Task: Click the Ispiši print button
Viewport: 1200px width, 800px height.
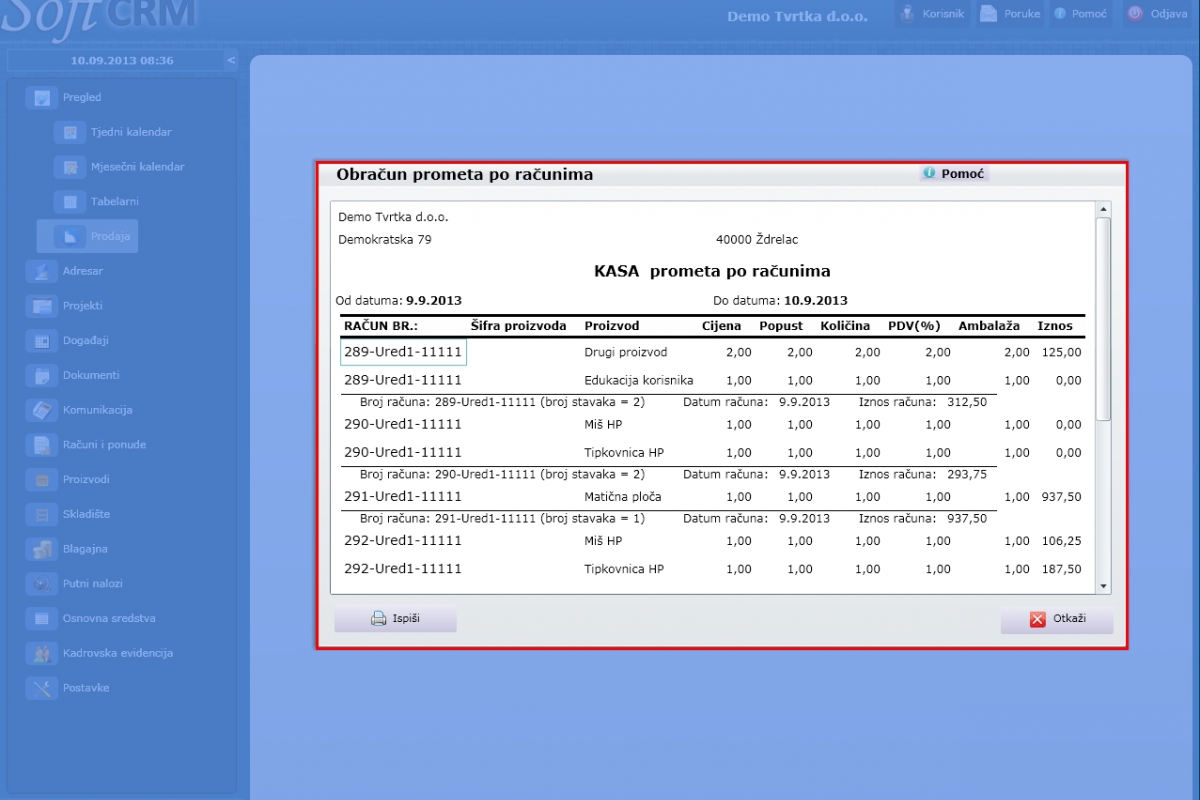Action: (x=395, y=619)
